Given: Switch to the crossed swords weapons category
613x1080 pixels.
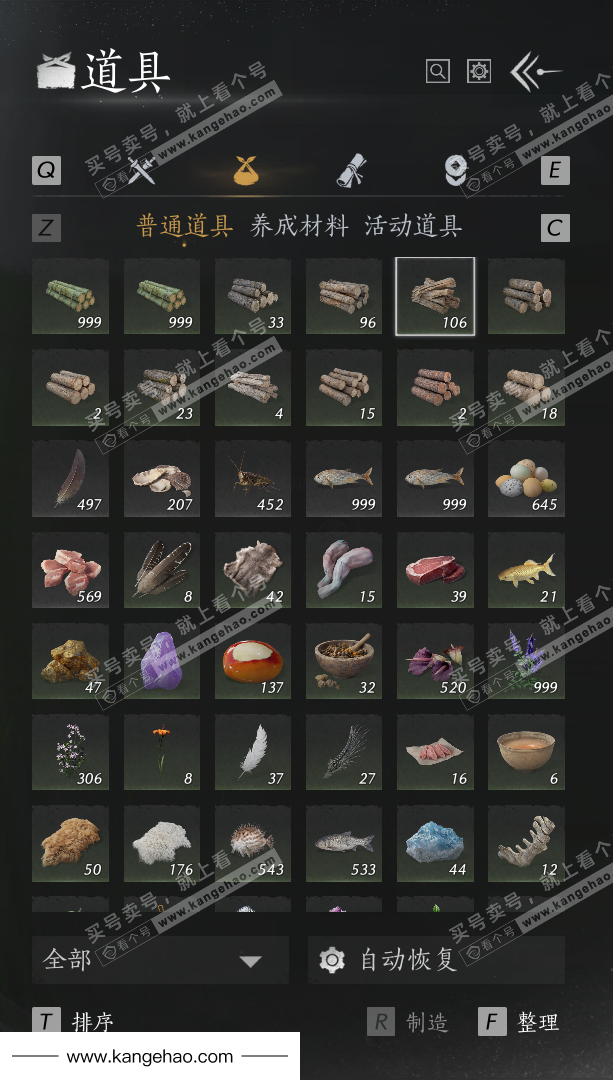Looking at the screenshot, I should click(x=145, y=169).
